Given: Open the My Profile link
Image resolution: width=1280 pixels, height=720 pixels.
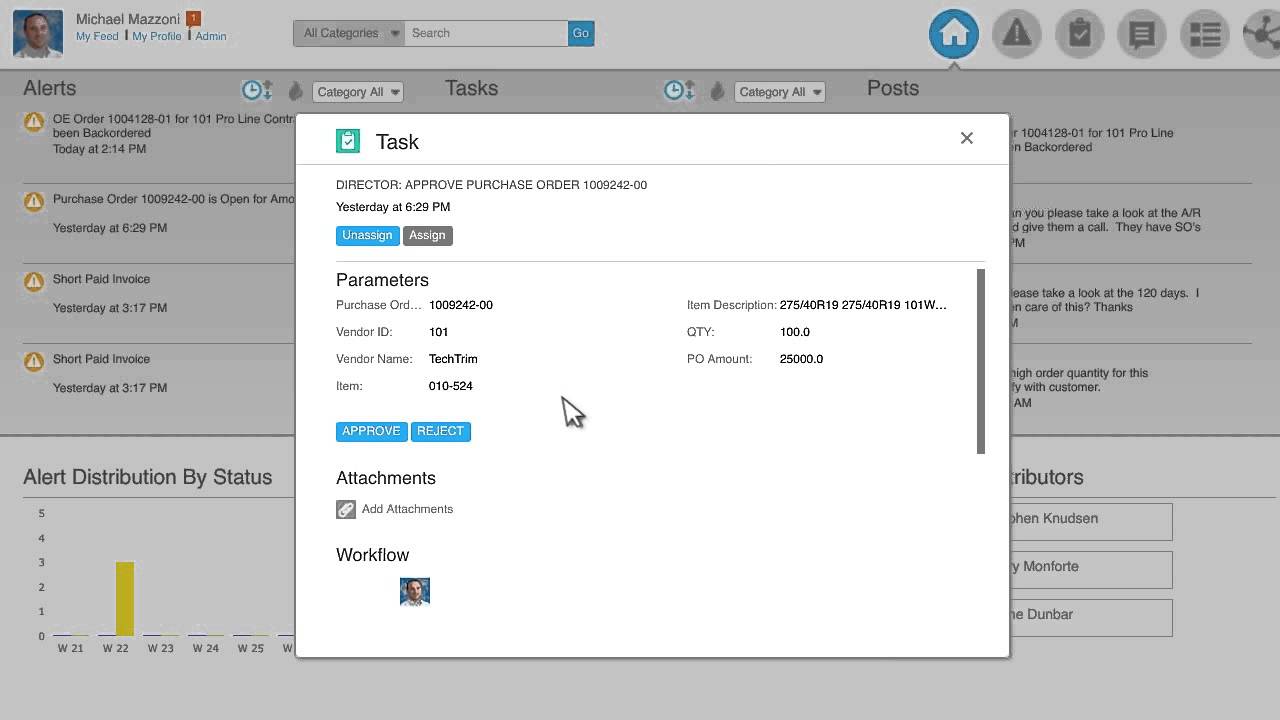Looking at the screenshot, I should coord(157,36).
